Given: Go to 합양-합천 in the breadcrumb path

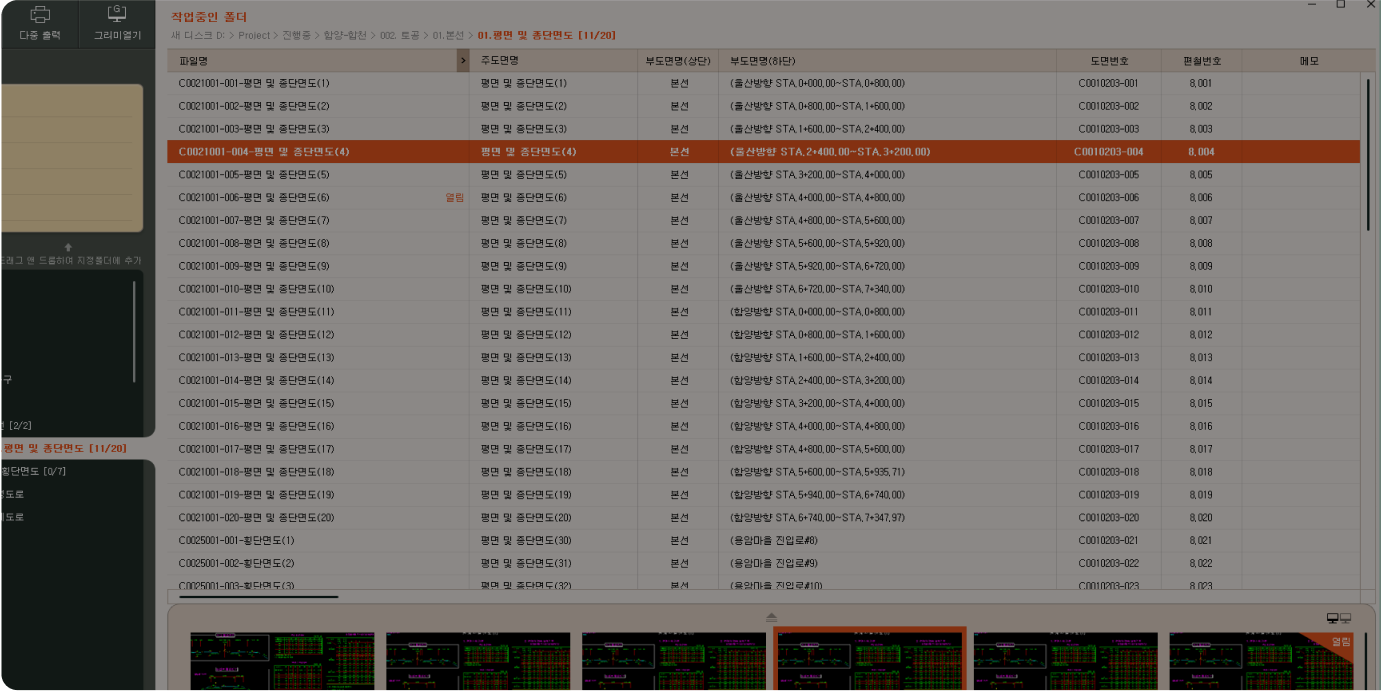Looking at the screenshot, I should 346,35.
